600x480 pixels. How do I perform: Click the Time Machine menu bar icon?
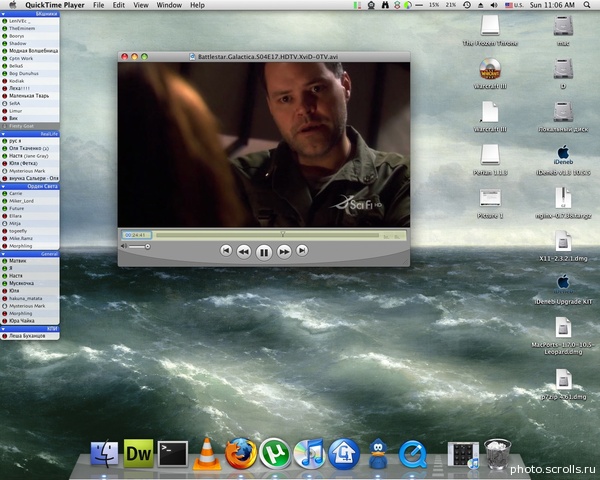tap(467, 5)
